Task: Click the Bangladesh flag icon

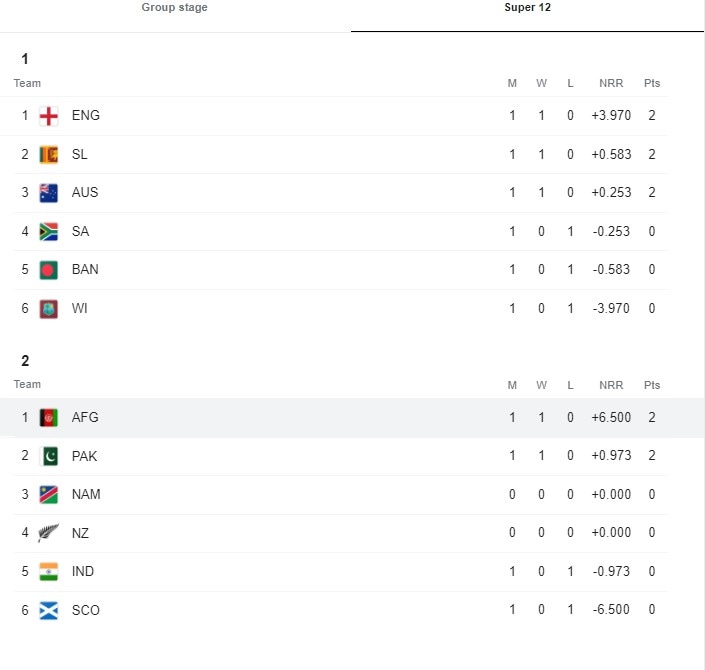Action: coord(49,270)
